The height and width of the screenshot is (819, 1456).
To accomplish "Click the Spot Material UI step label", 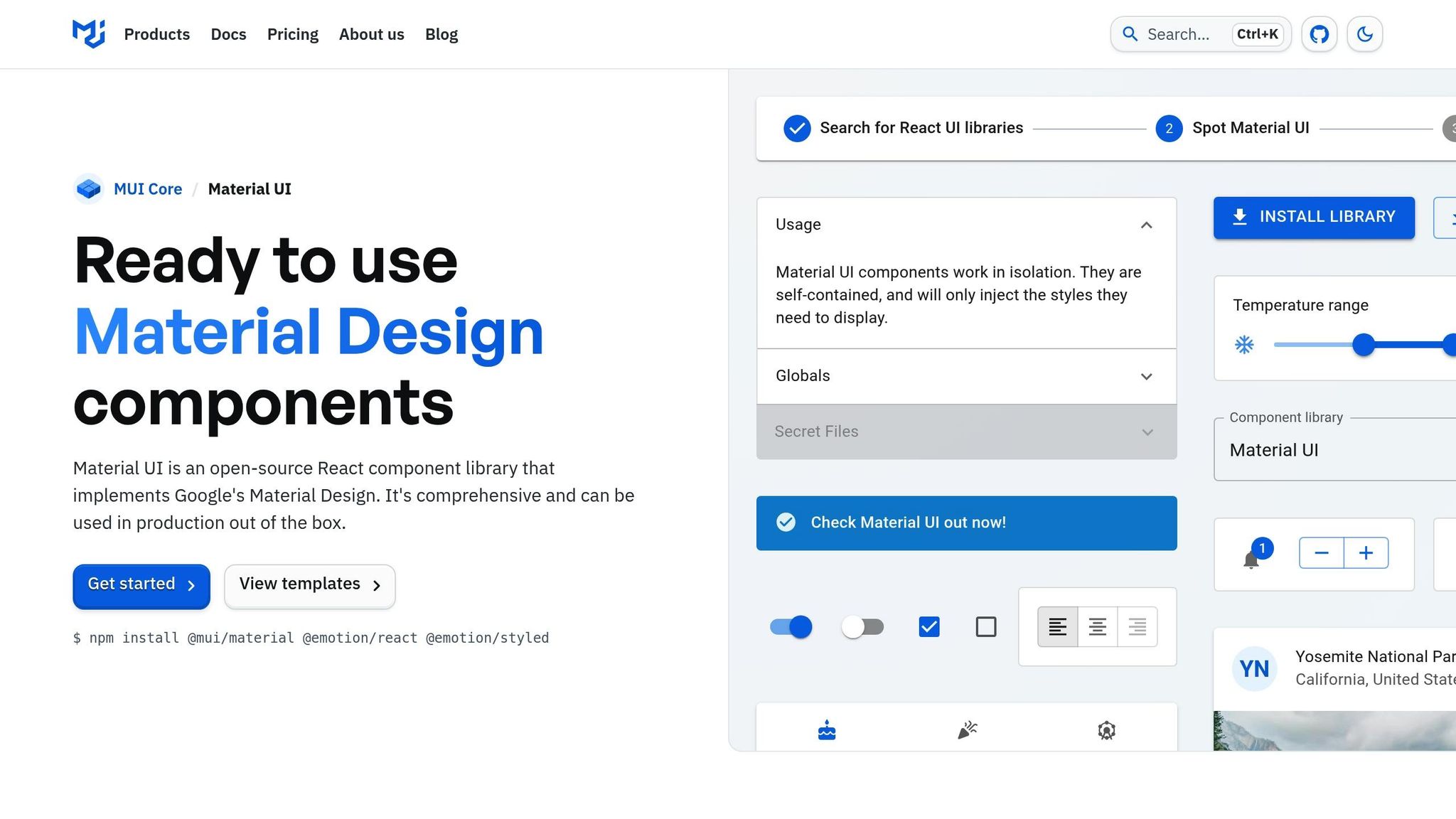I will tap(1251, 128).
